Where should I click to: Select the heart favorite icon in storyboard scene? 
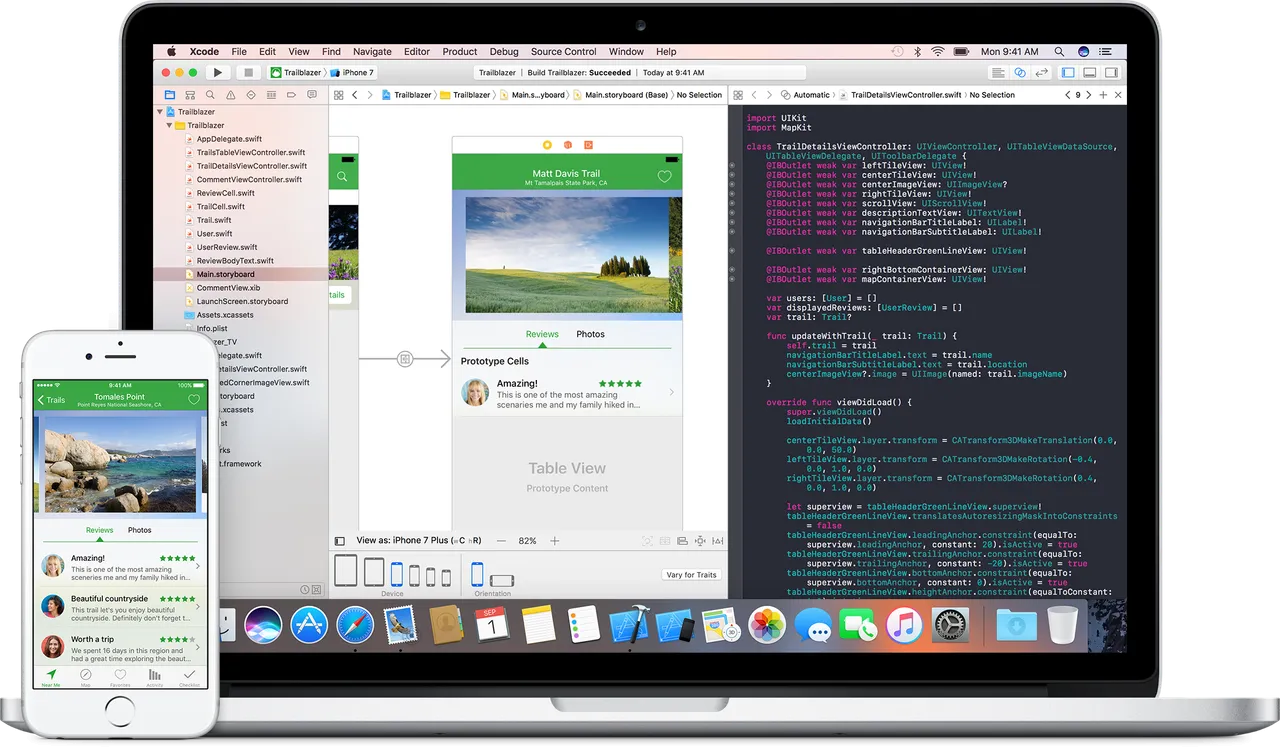[x=664, y=177]
